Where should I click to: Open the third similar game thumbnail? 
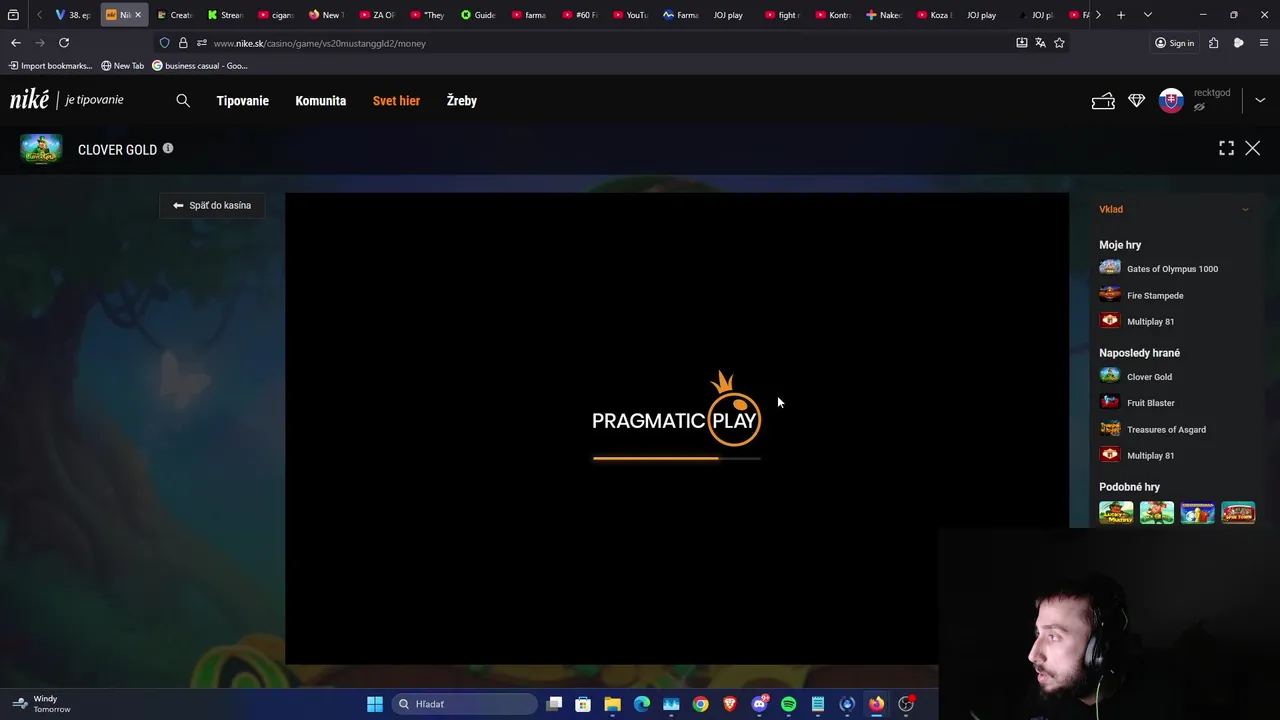pos(1197,513)
